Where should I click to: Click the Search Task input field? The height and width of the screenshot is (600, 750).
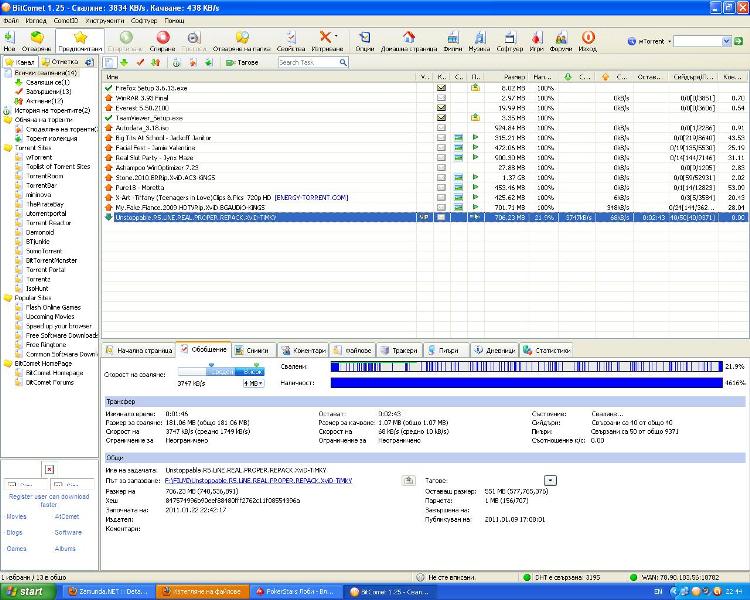click(x=300, y=62)
